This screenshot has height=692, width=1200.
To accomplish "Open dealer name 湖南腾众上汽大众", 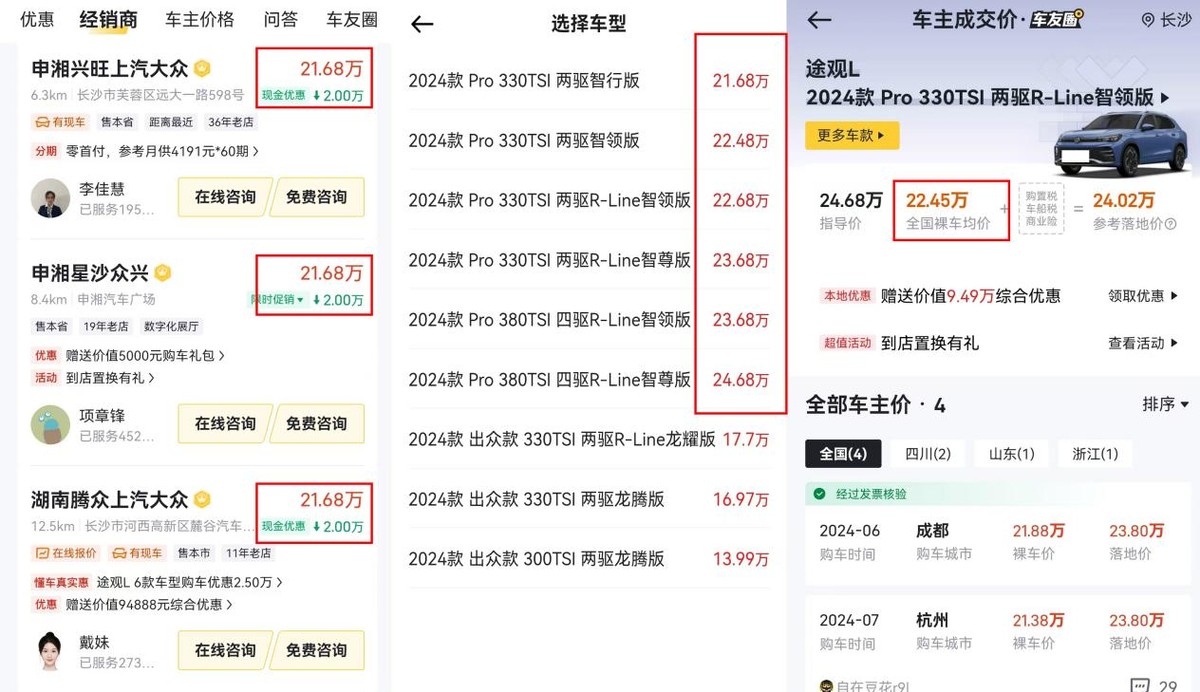I will click(x=110, y=499).
